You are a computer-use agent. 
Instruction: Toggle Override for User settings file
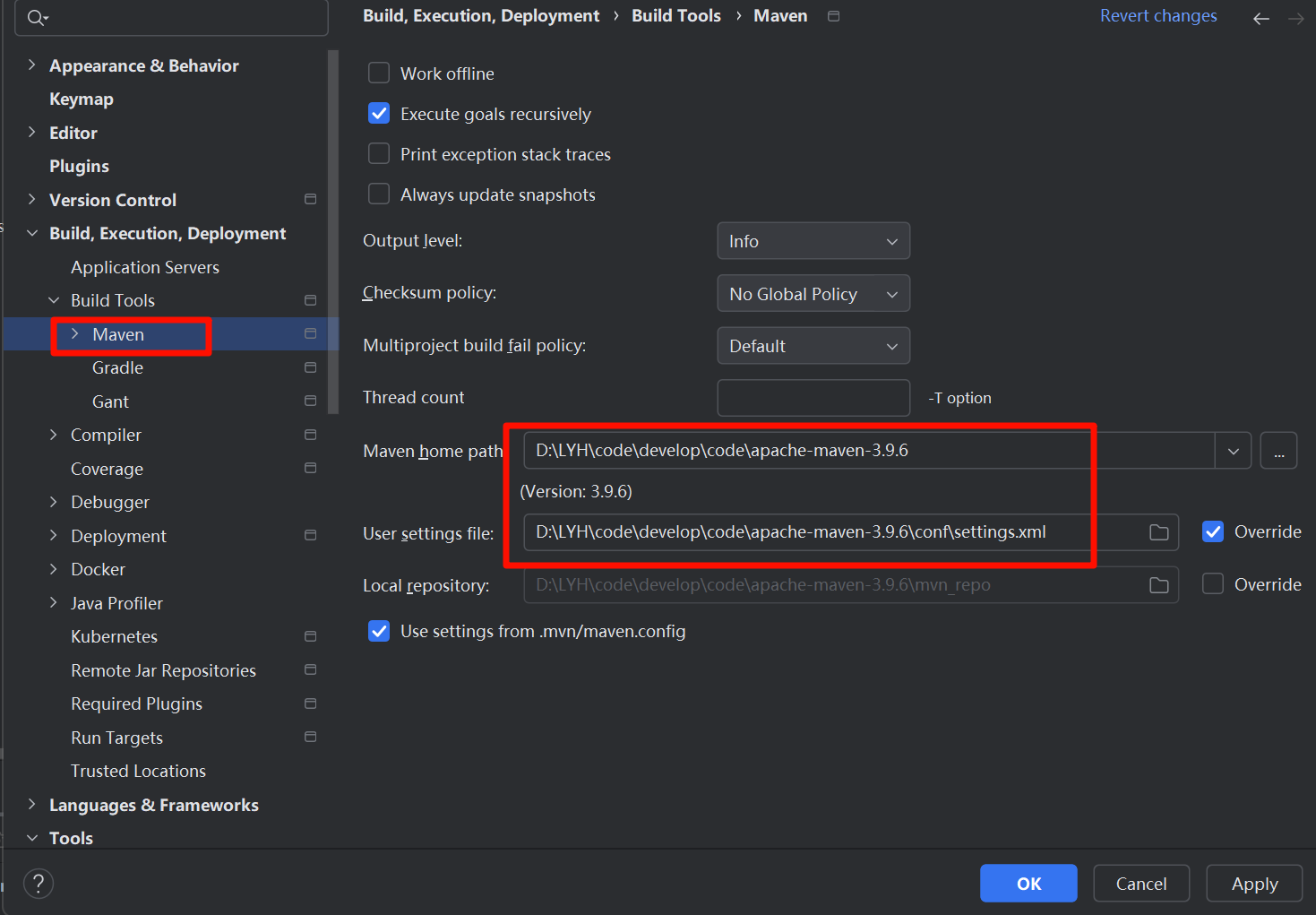click(x=1212, y=531)
